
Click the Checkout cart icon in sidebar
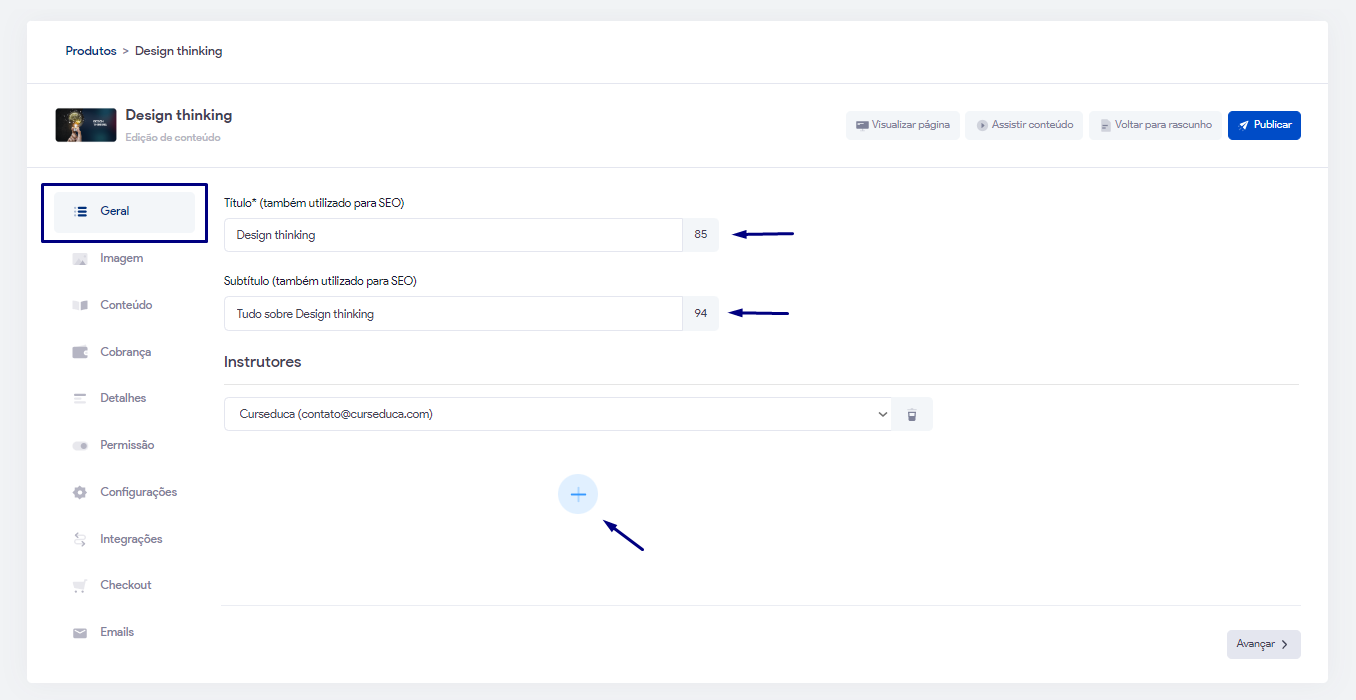[x=80, y=586]
